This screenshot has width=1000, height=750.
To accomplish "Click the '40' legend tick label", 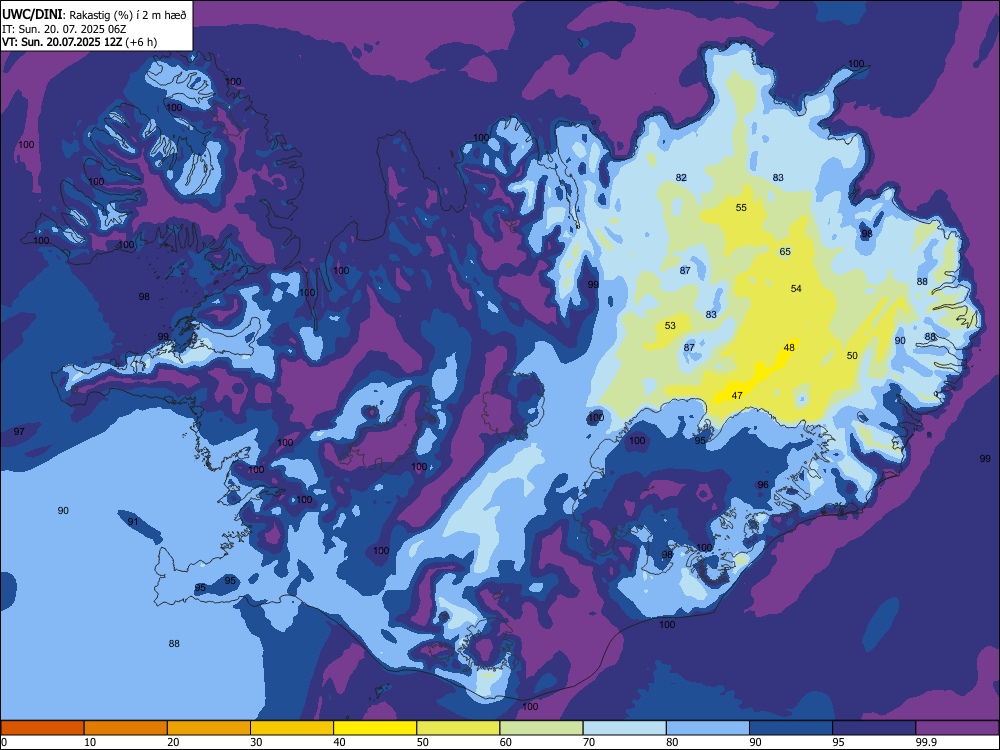I will coord(339,742).
